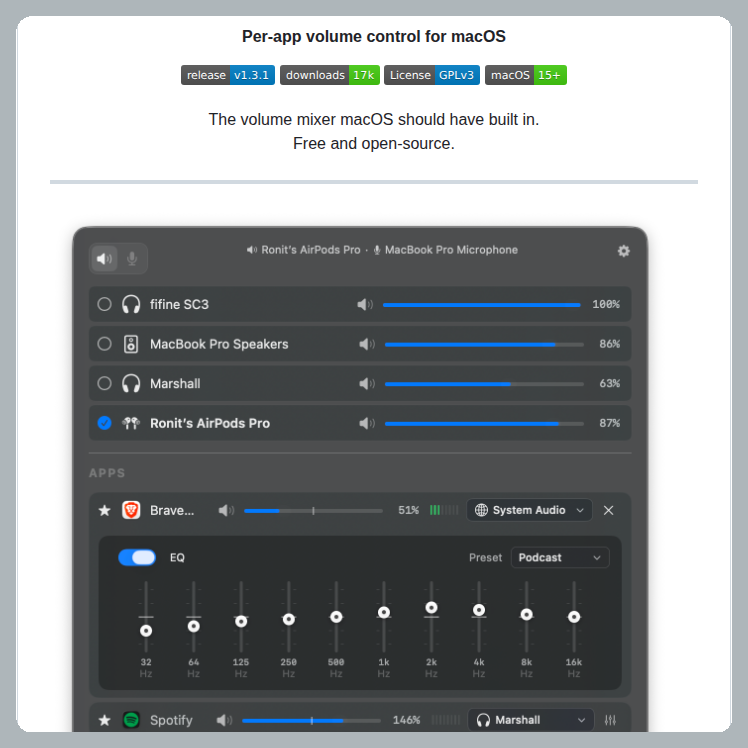Toggle favorite star for Brave
Image resolution: width=748 pixels, height=748 pixels.
104,510
